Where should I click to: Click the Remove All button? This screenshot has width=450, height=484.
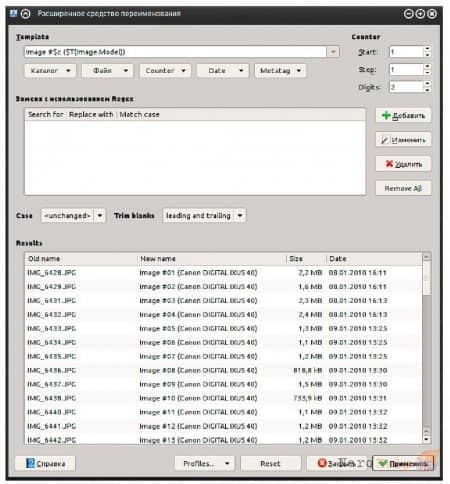(x=403, y=188)
